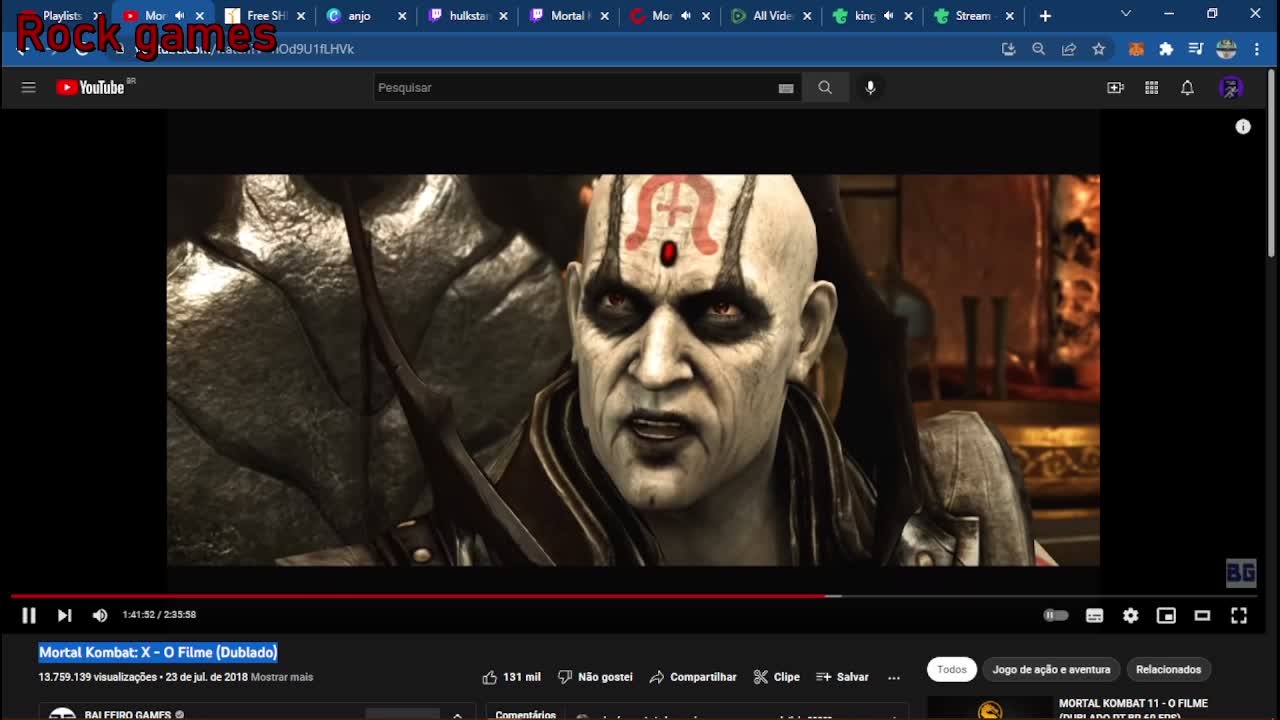Switch to the Playlists browser tab

tap(62, 16)
